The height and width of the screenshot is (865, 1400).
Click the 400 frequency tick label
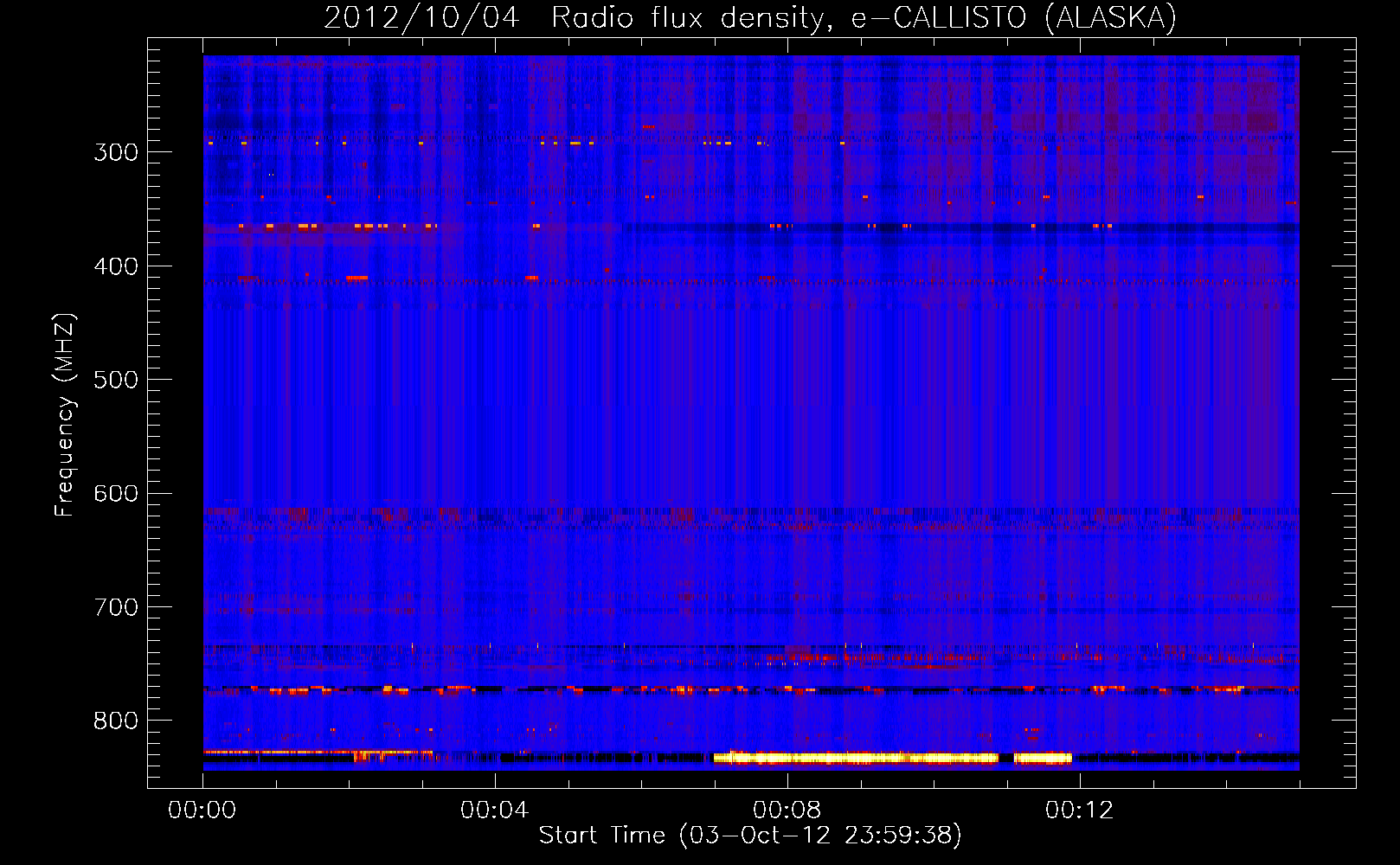116,266
